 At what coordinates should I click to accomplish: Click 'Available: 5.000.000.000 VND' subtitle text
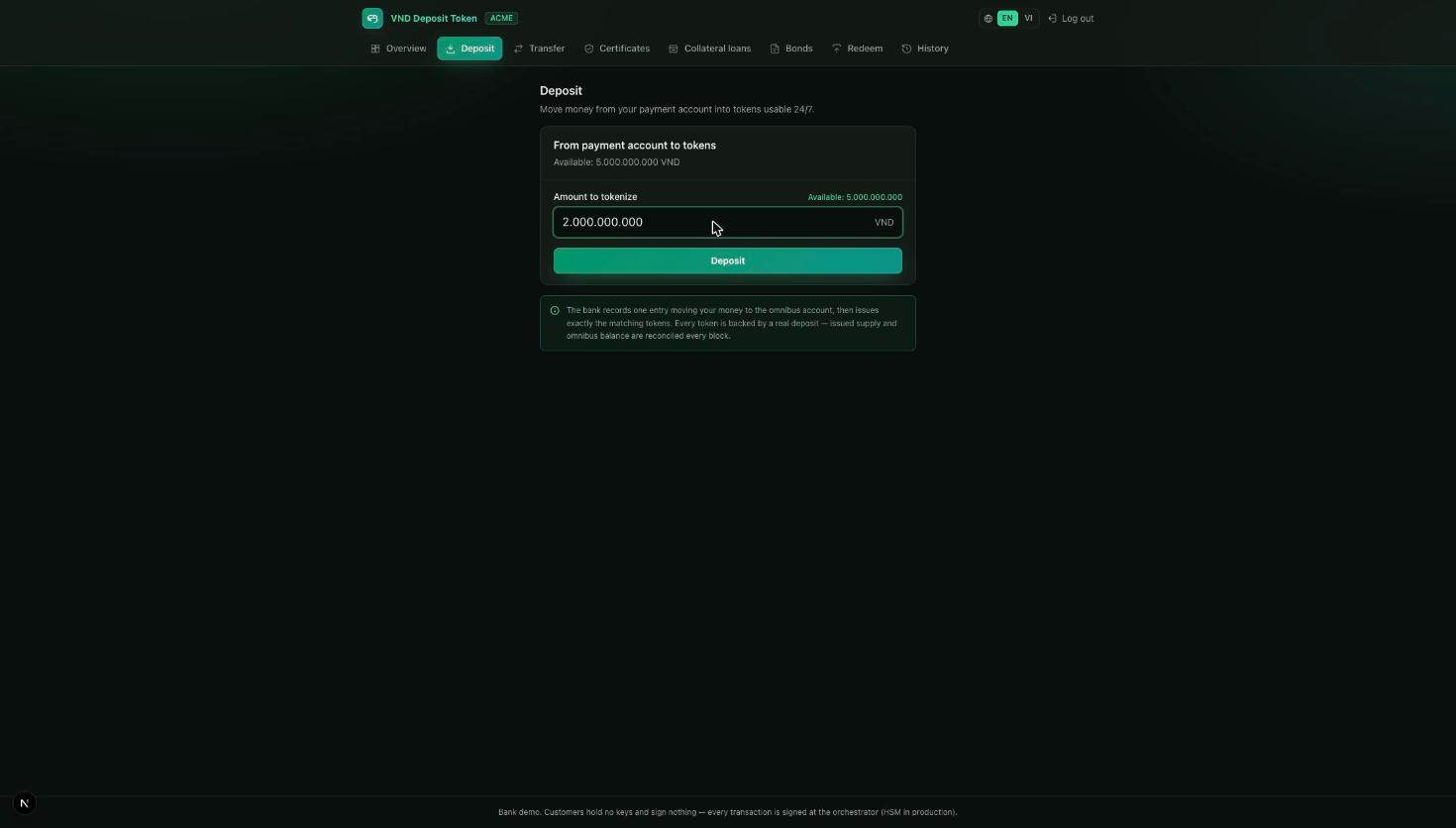(x=616, y=162)
